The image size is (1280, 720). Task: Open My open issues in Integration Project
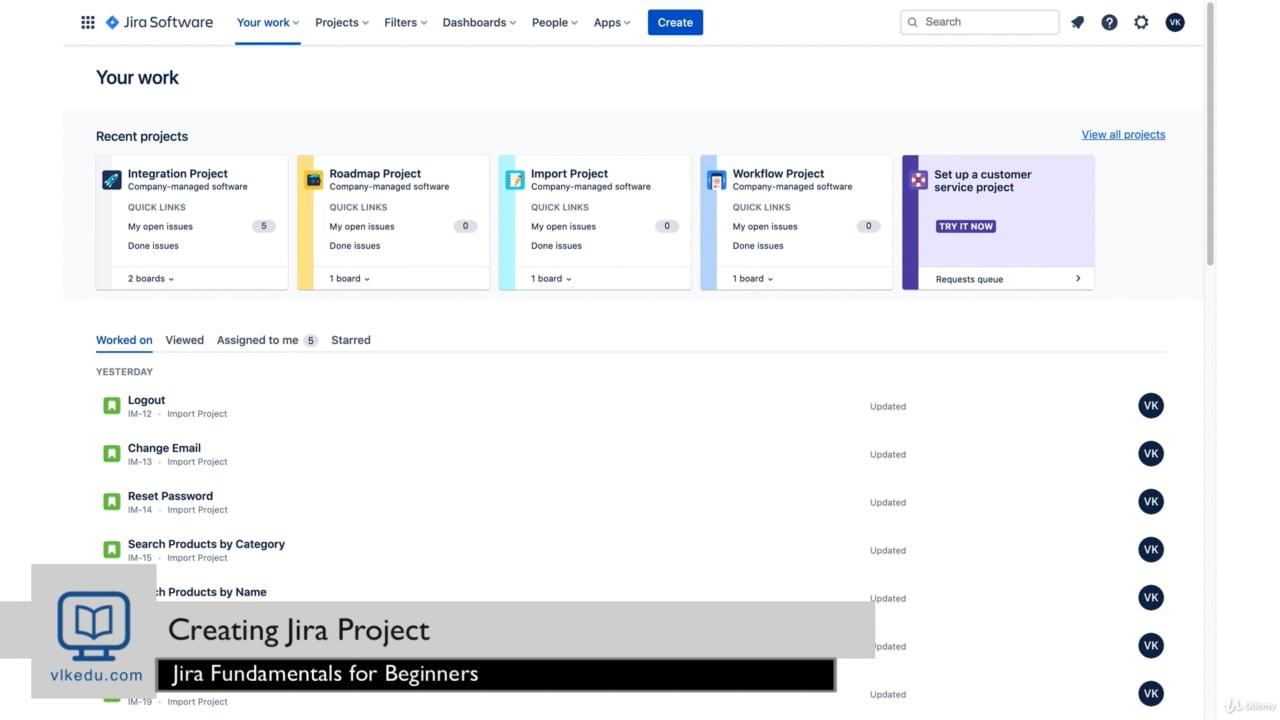(x=160, y=227)
